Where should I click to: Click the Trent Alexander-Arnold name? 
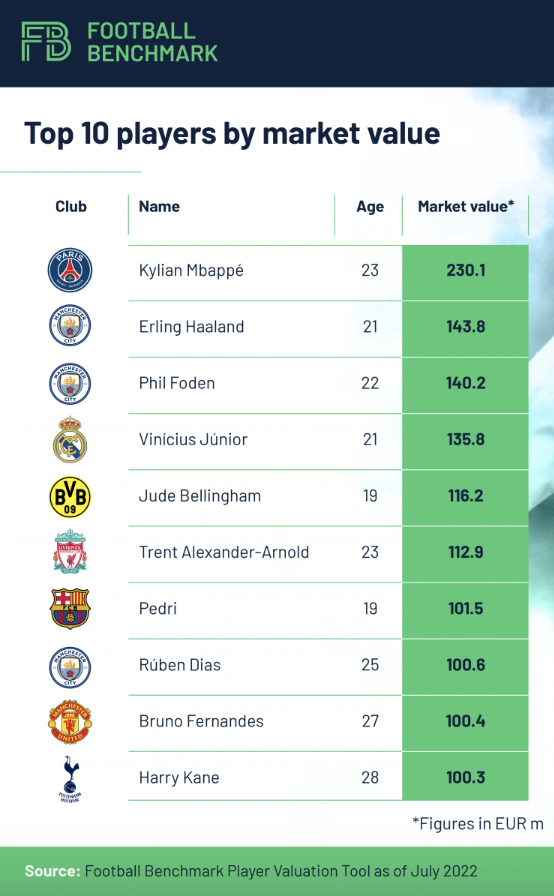[x=224, y=552]
